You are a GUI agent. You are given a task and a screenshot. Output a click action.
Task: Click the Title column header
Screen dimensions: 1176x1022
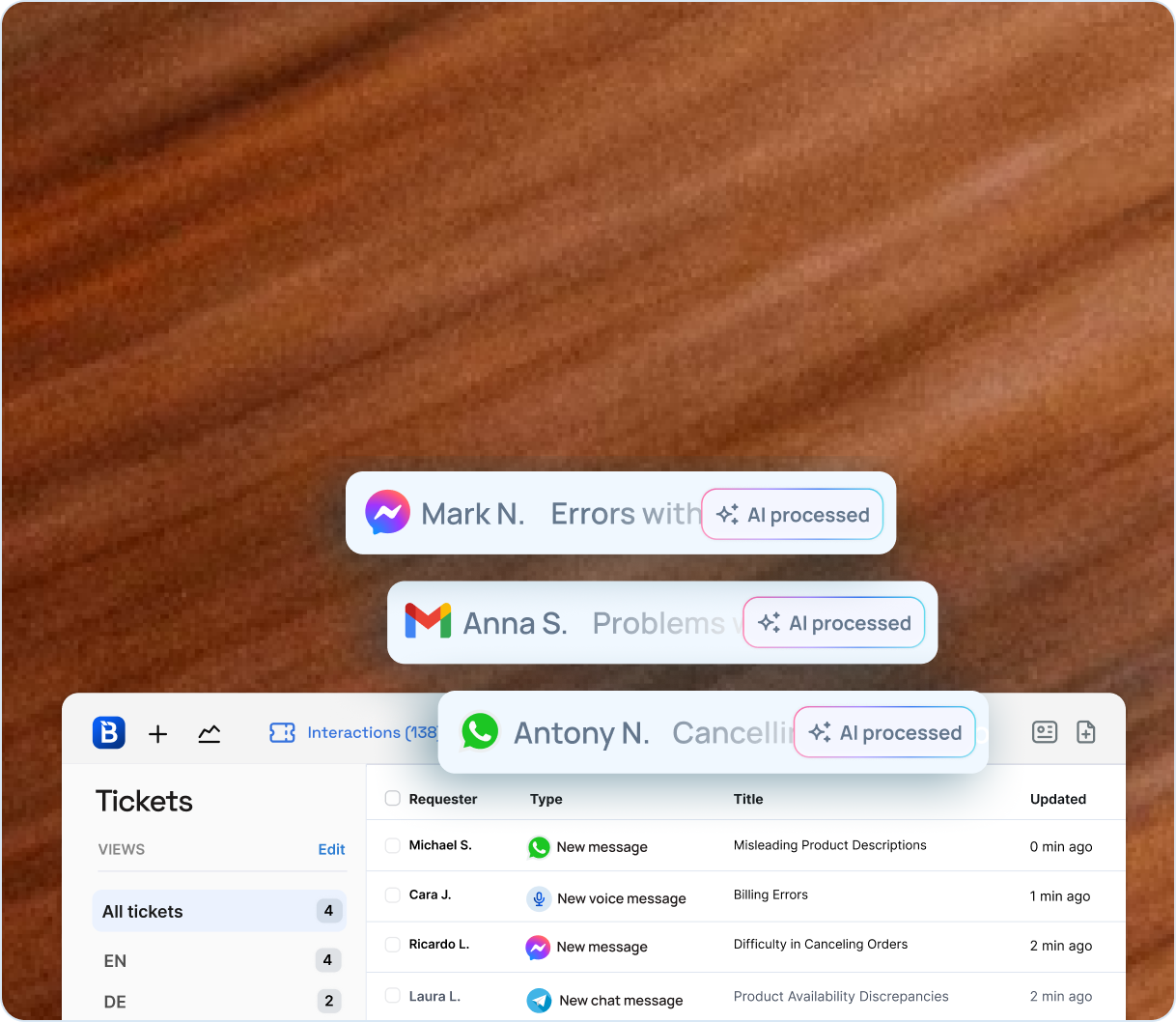point(748,799)
